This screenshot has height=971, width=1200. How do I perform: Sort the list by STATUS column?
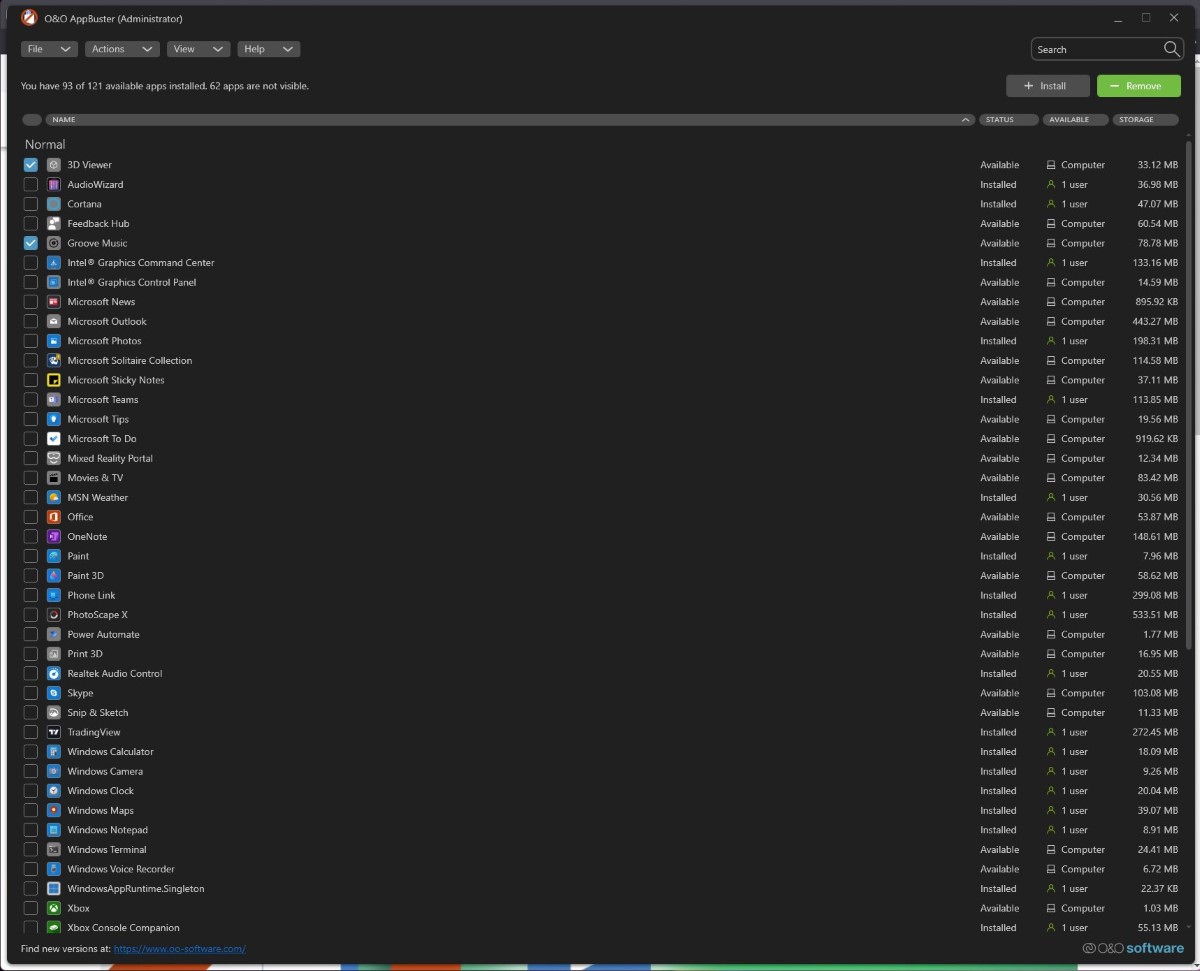pos(1008,120)
